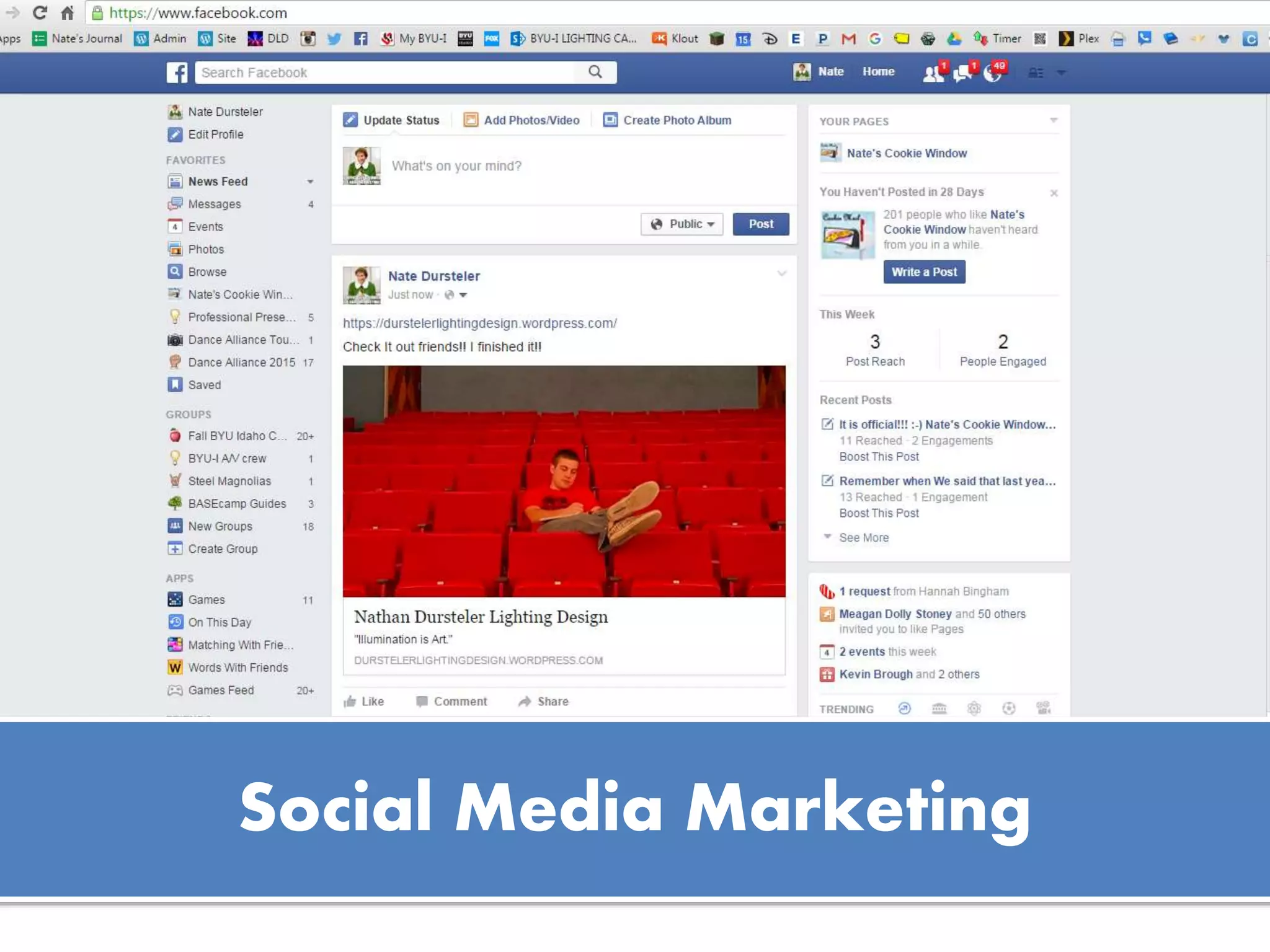Open Google bookmark icon
This screenshot has height=952, width=1270.
click(875, 38)
